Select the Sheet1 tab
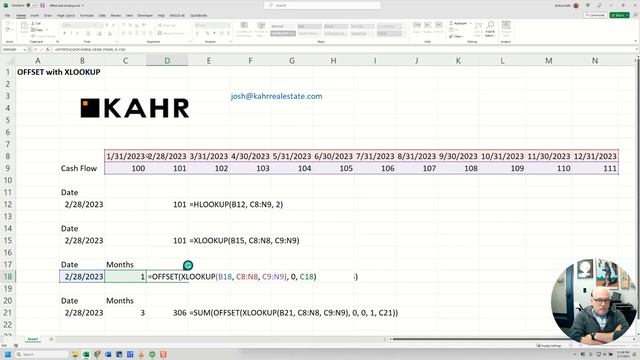Viewport: 640px width, 360px height. (x=33, y=339)
